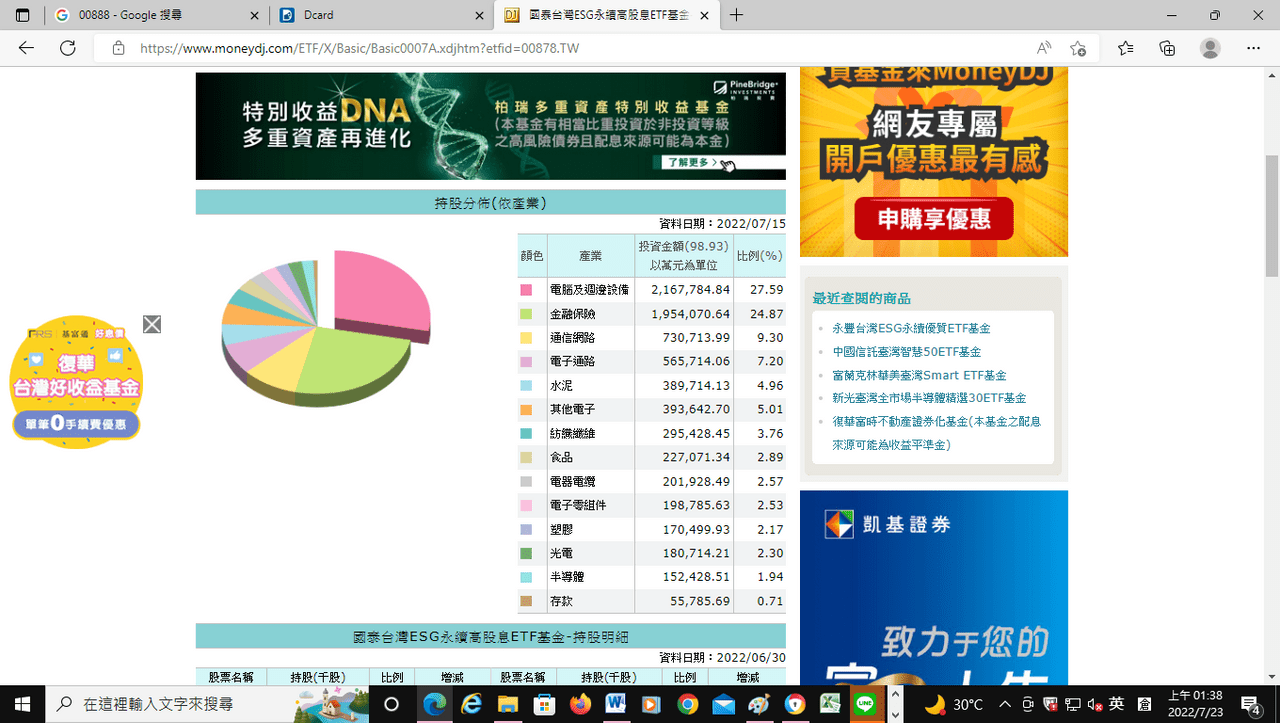This screenshot has height=723, width=1280.
Task: Open the Collections panel
Action: pyautogui.click(x=1167, y=48)
